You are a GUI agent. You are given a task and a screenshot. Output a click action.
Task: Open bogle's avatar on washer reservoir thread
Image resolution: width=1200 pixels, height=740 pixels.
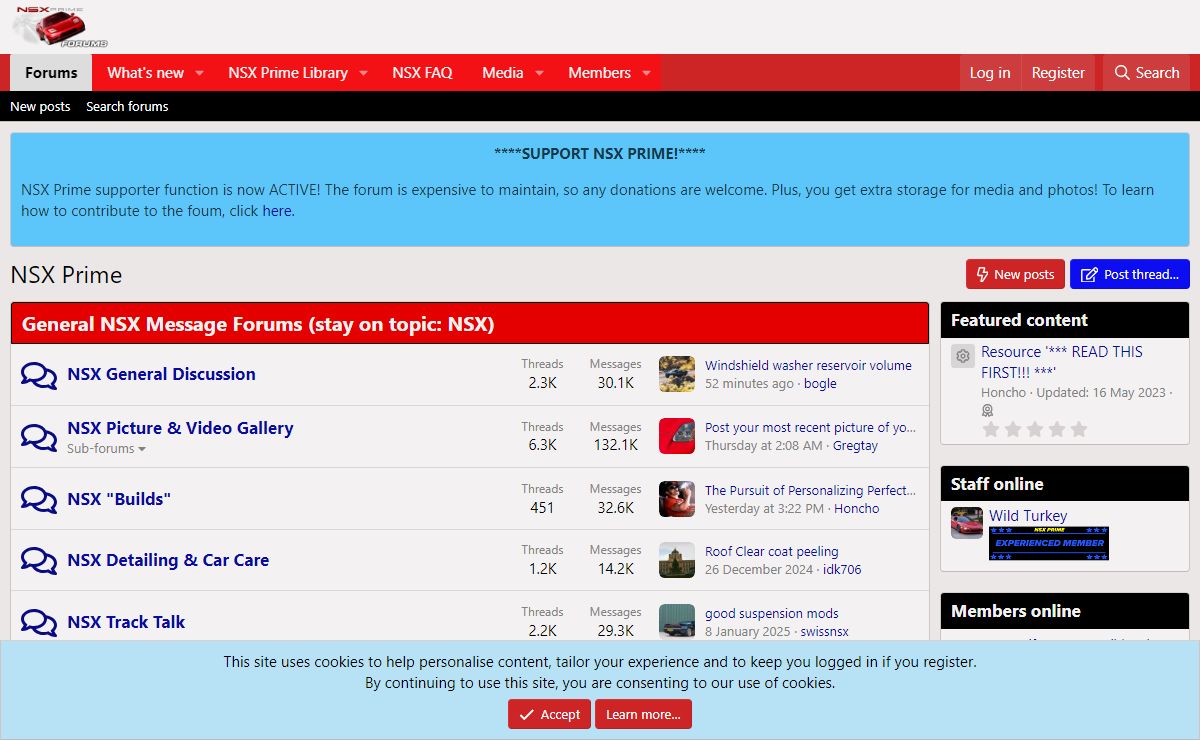click(x=677, y=374)
